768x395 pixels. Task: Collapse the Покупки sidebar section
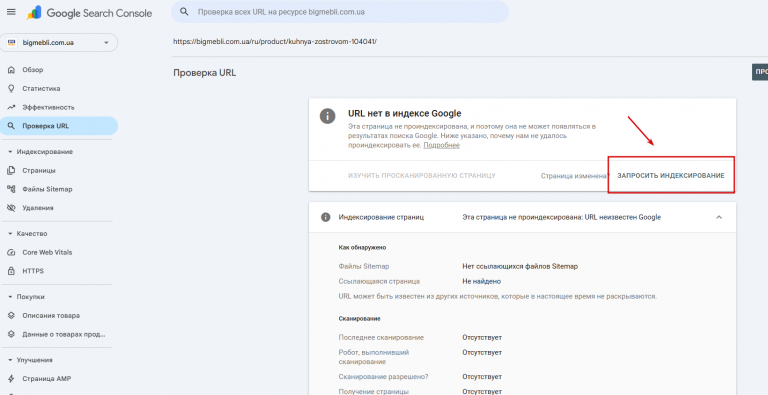(10, 297)
